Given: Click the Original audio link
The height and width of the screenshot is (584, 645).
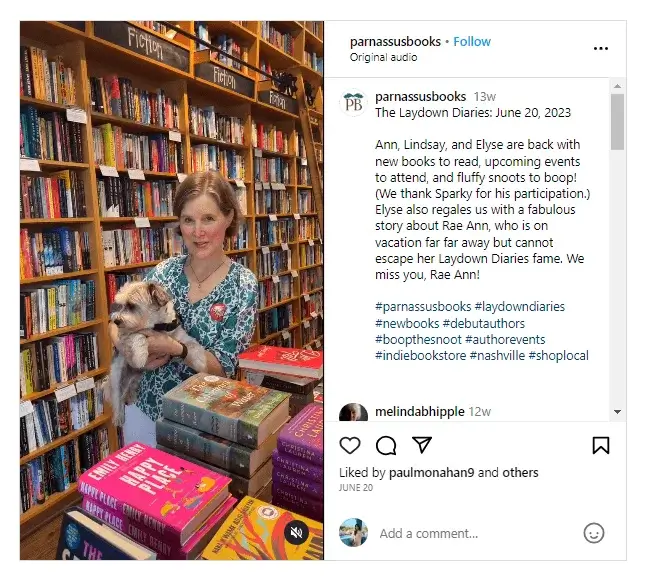Looking at the screenshot, I should point(383,57).
